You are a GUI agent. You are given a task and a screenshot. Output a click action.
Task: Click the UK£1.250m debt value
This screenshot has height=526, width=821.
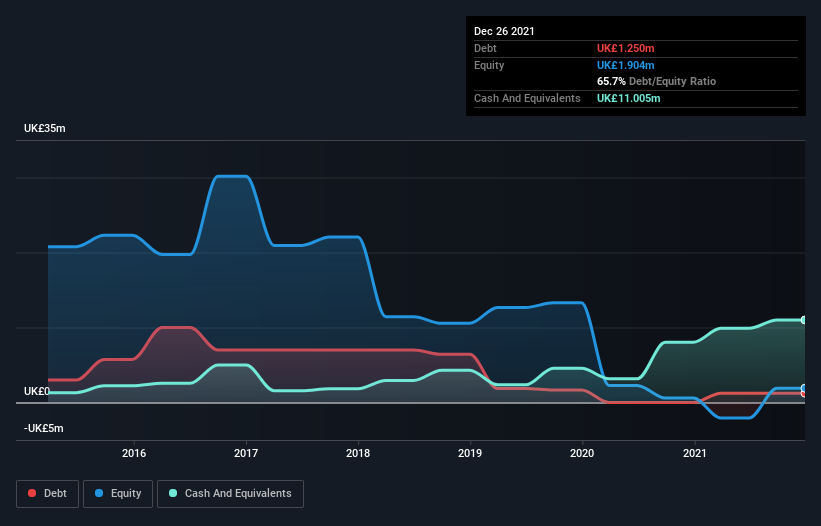[626, 48]
